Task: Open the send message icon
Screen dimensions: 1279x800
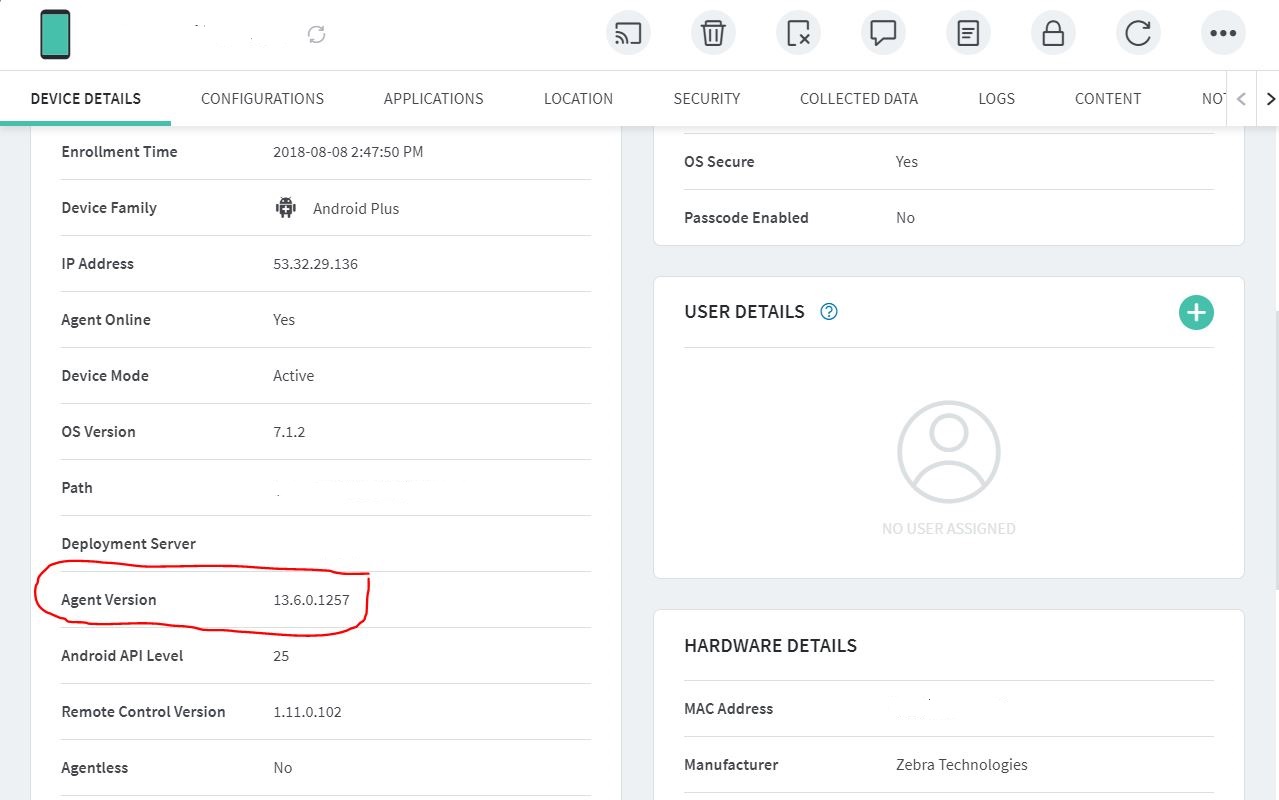Action: click(883, 34)
